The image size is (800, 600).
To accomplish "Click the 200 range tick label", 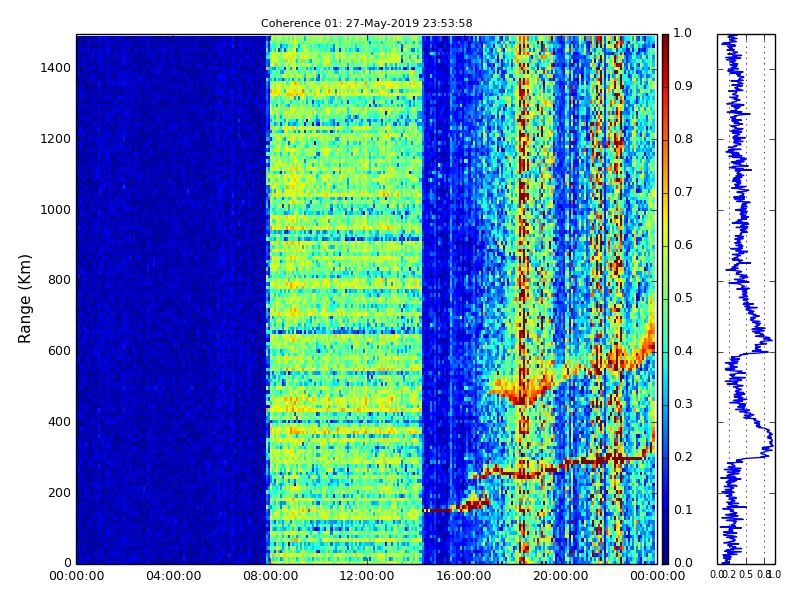I will pos(60,493).
